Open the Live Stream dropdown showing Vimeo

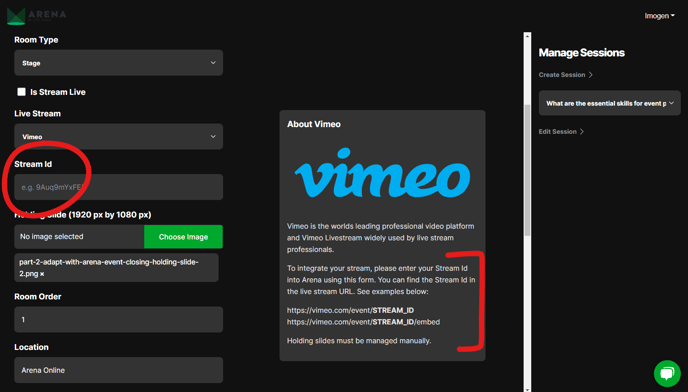pos(118,137)
